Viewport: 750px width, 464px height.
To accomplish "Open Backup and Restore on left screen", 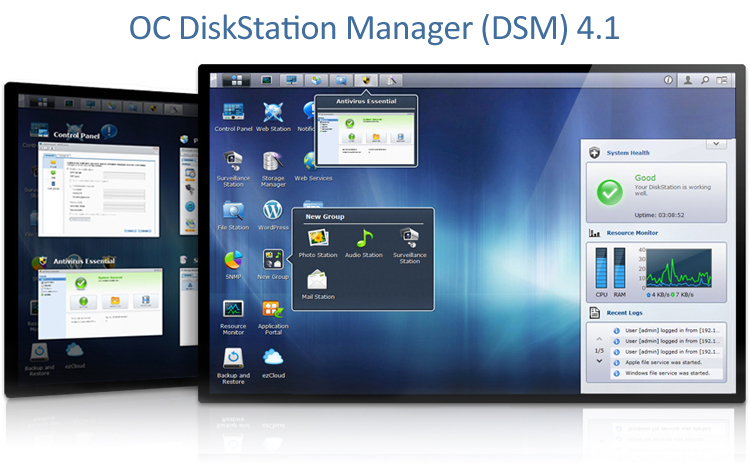I will [39, 360].
